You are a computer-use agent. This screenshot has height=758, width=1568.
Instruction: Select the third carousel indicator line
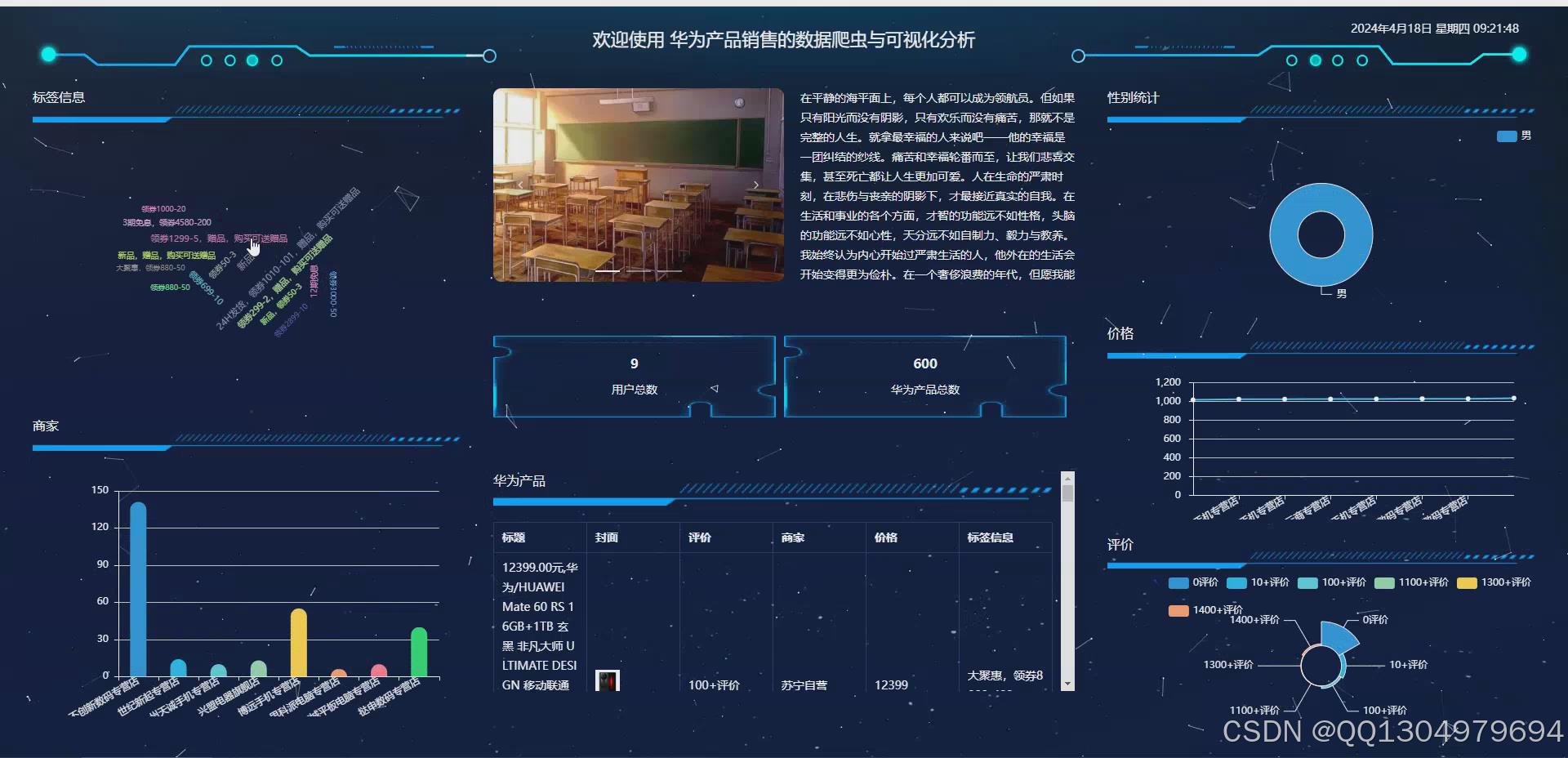pyautogui.click(x=669, y=270)
